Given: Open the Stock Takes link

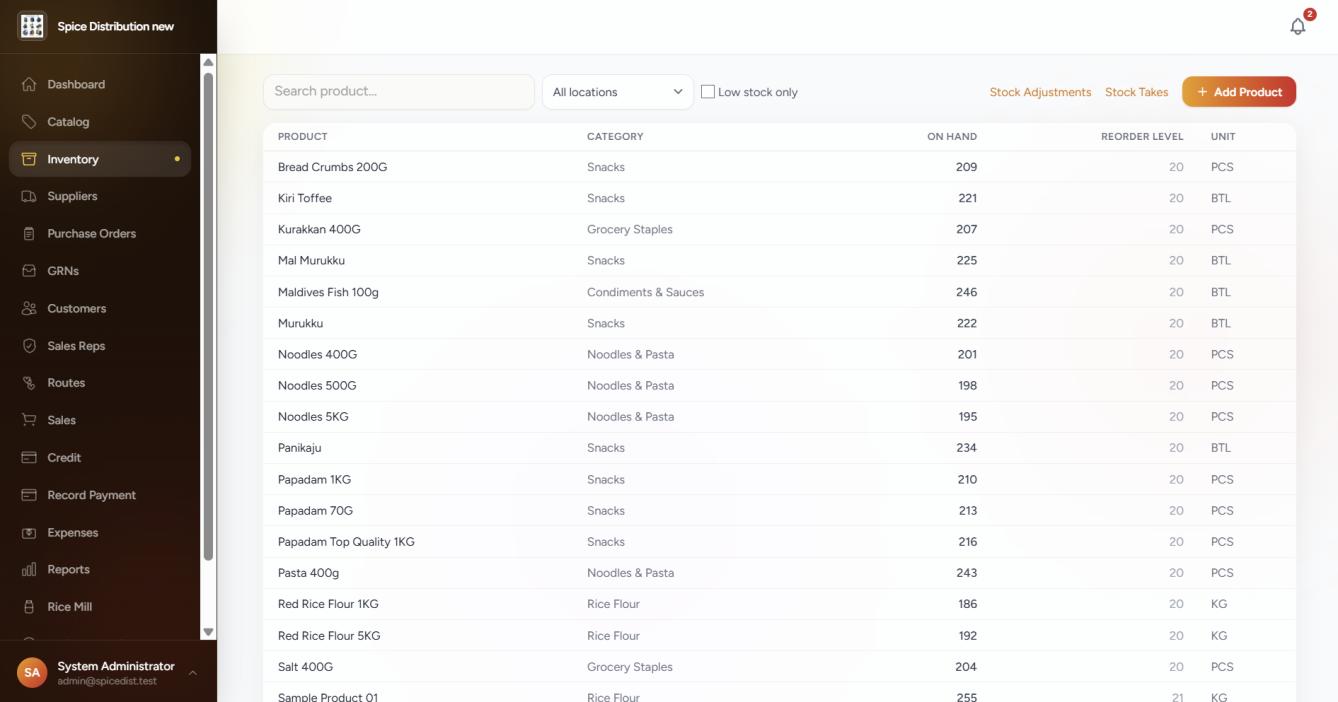Looking at the screenshot, I should [x=1136, y=92].
